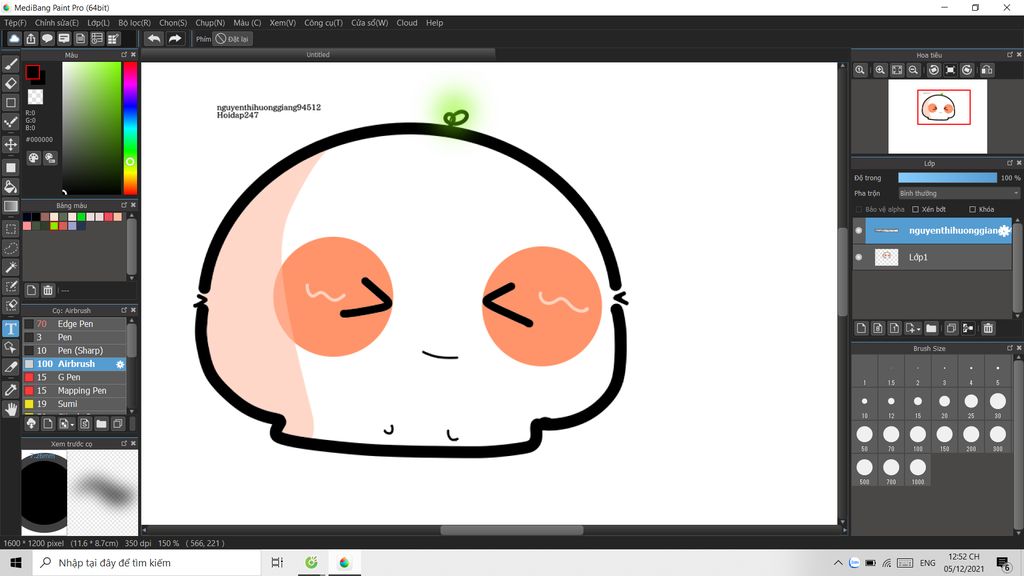Click the ENG language indicator
The height and width of the screenshot is (576, 1024).
click(x=927, y=563)
